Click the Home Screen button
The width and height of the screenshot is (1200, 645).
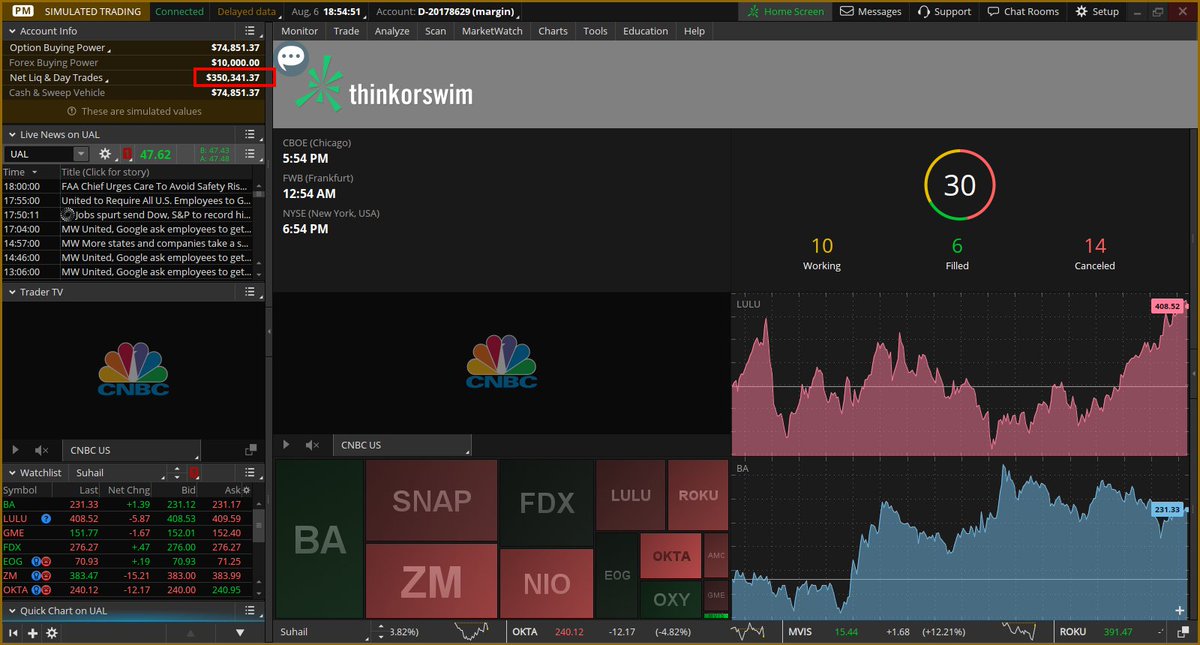[785, 12]
